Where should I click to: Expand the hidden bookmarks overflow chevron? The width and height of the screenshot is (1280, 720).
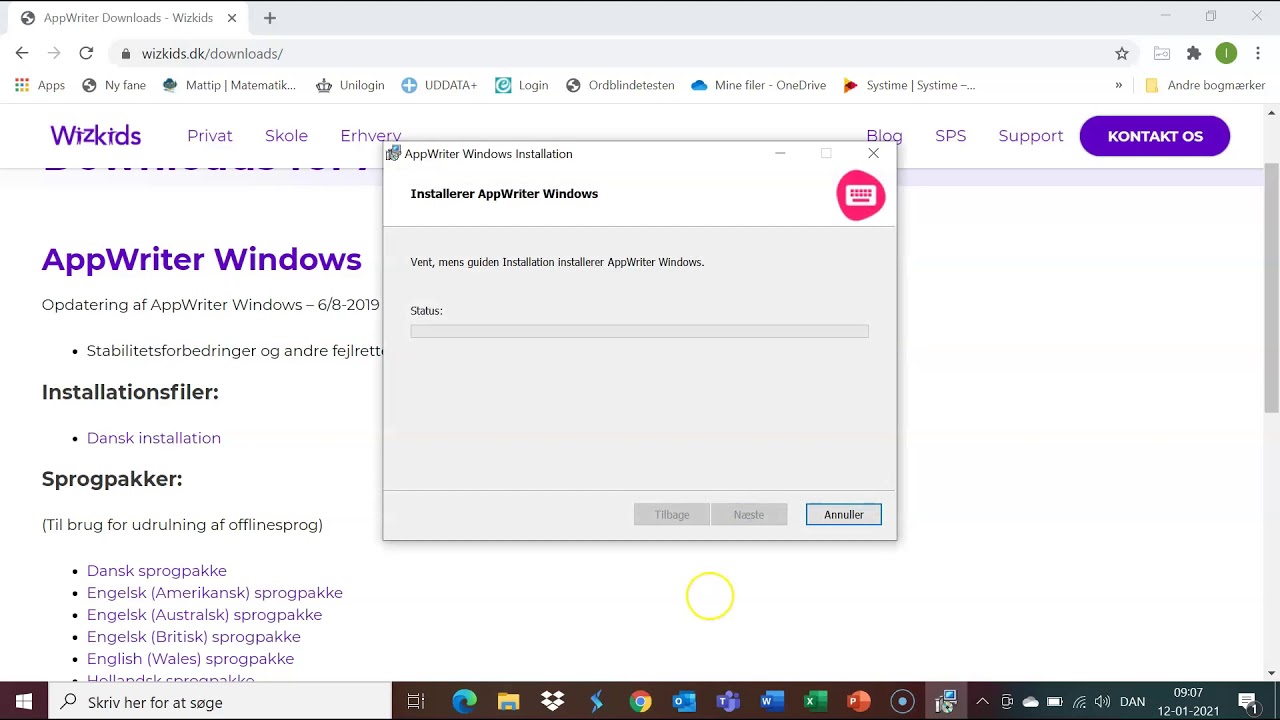tap(1118, 85)
